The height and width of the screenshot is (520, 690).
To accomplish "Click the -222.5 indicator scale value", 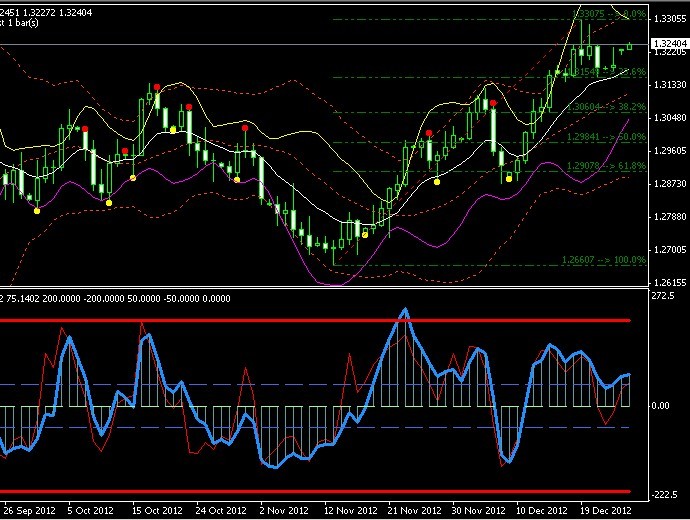I will tap(664, 494).
